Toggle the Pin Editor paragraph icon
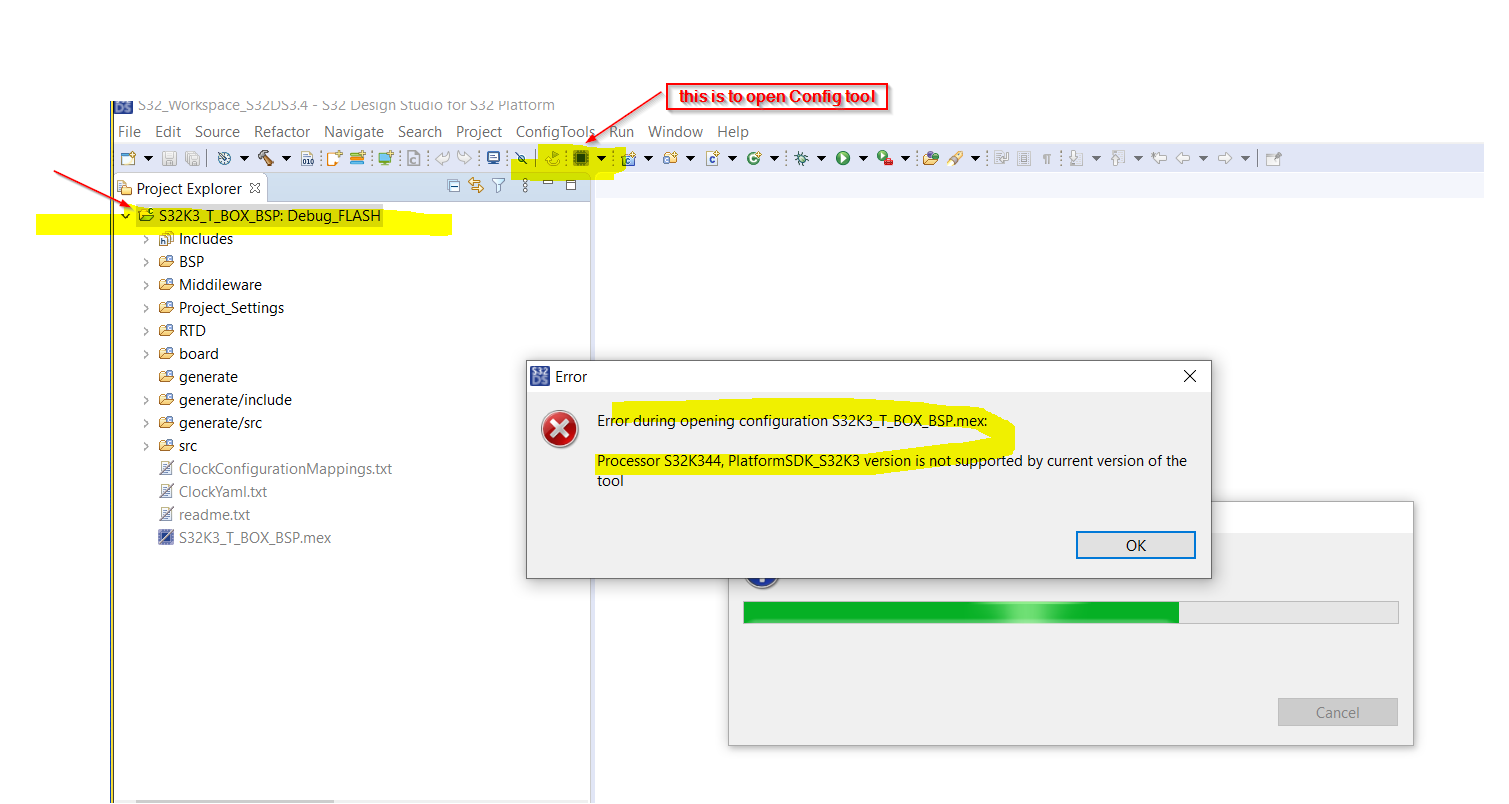The image size is (1509, 804). [1044, 157]
